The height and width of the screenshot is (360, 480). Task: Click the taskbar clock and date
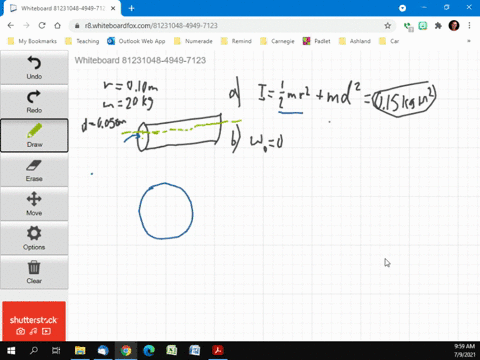[464, 351]
